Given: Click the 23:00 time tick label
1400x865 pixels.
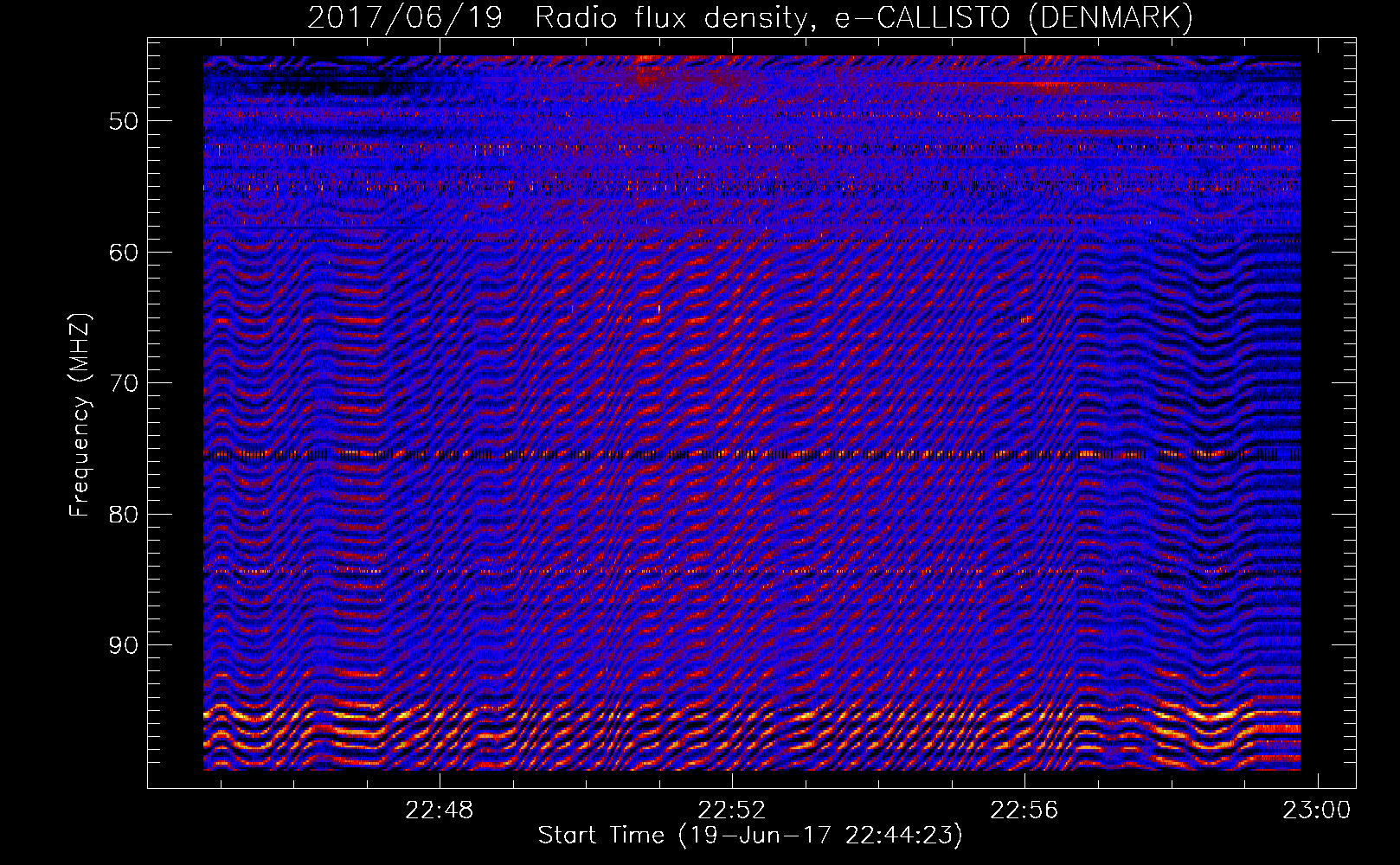Looking at the screenshot, I should click(x=1316, y=811).
